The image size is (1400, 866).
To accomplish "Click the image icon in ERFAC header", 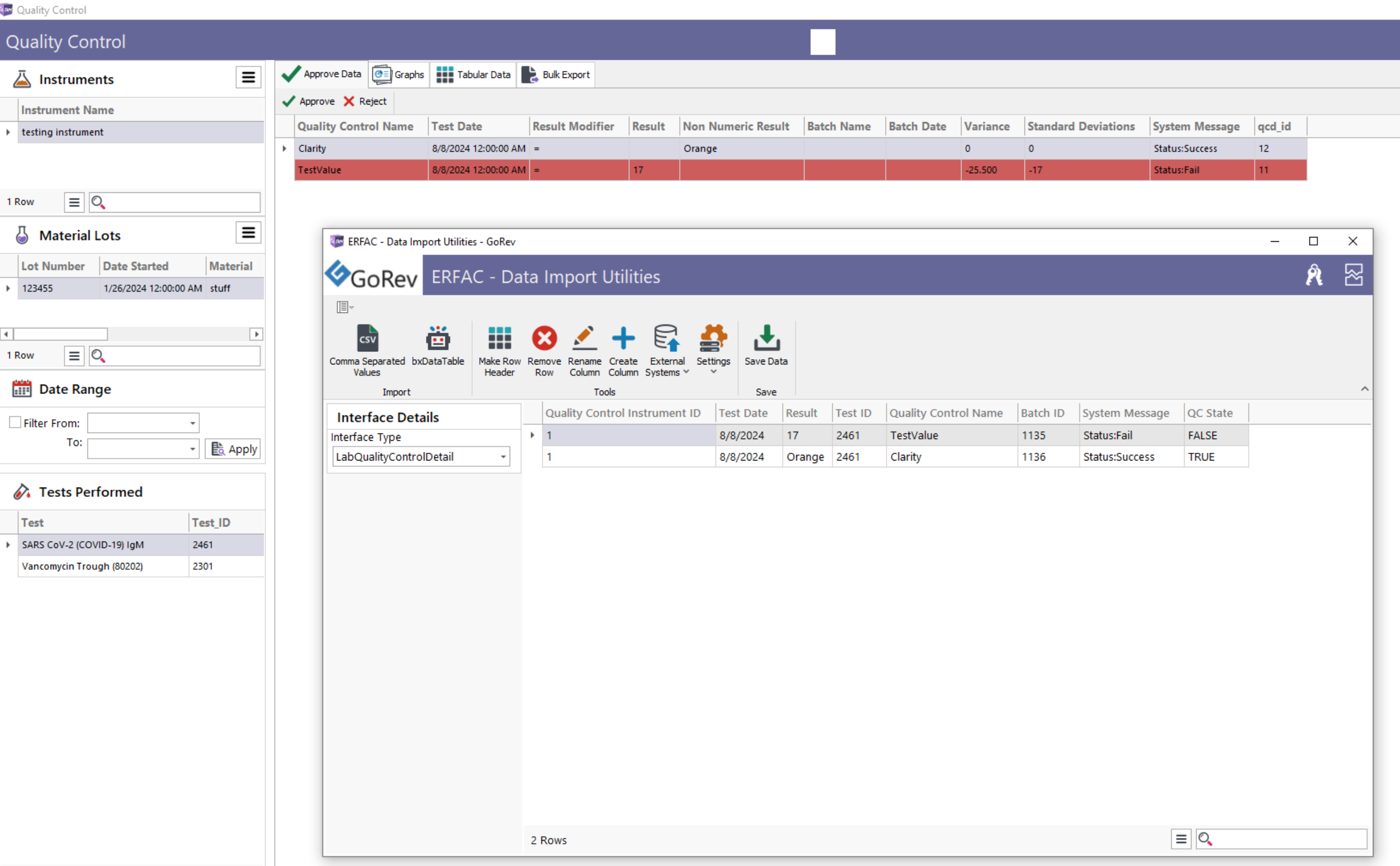I will [x=1354, y=275].
